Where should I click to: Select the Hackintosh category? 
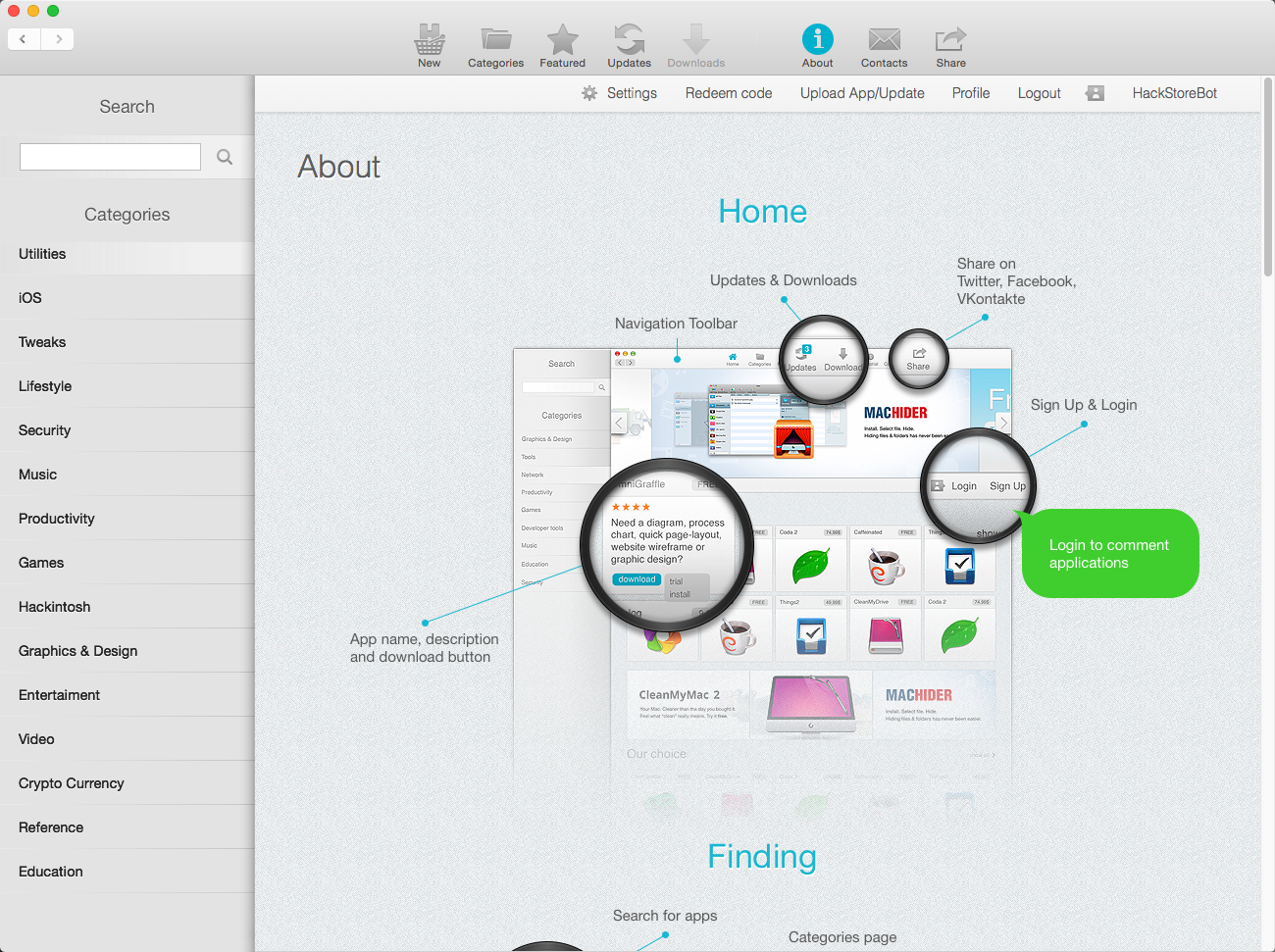[x=127, y=607]
